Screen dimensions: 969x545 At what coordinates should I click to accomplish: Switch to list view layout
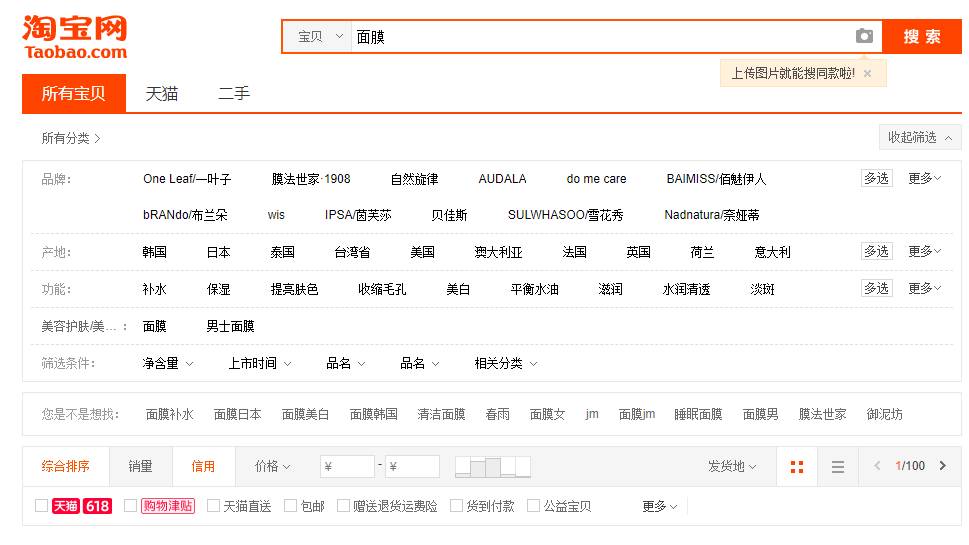837,467
